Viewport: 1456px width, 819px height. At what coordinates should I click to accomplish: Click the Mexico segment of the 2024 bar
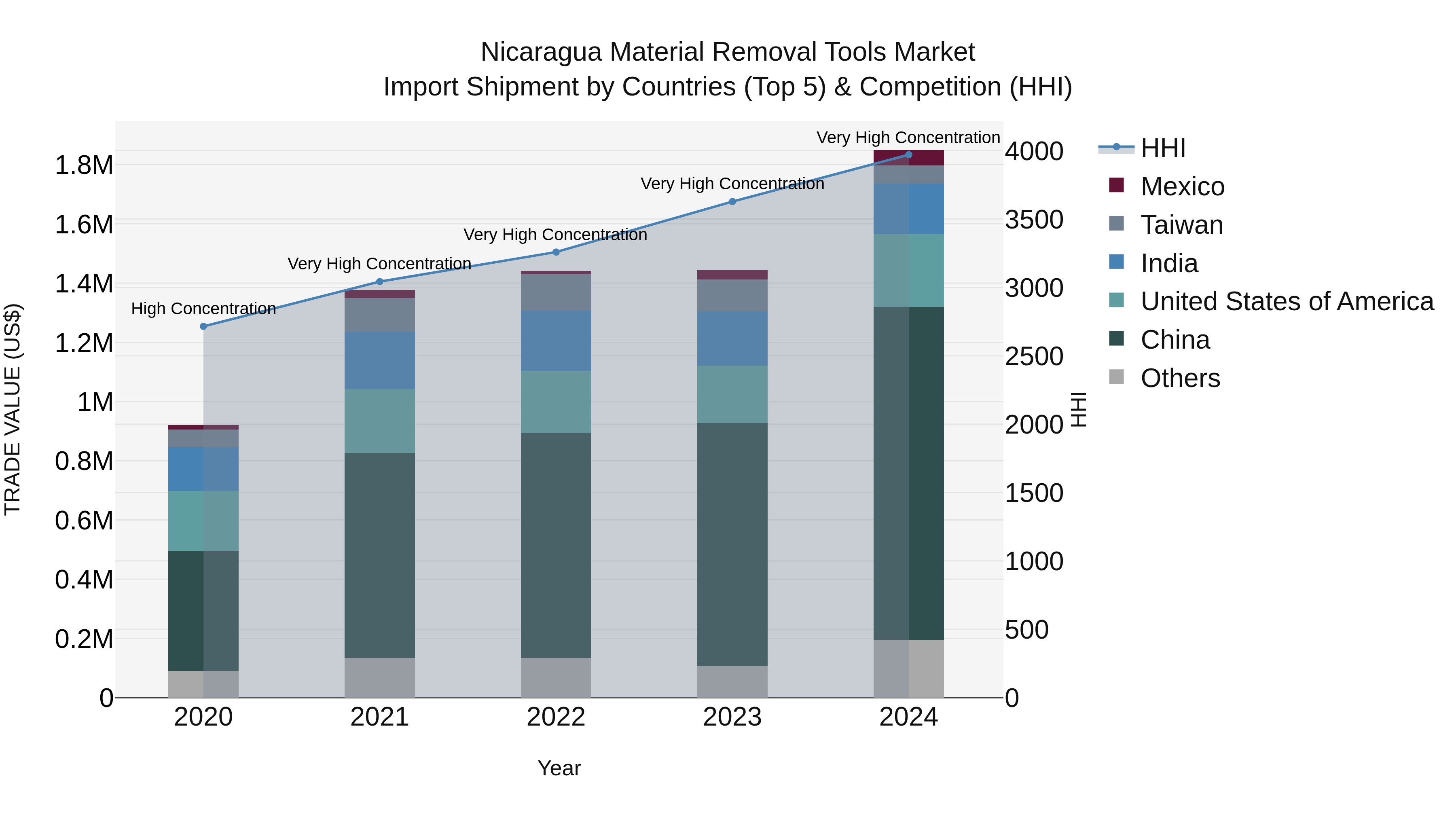[x=908, y=158]
